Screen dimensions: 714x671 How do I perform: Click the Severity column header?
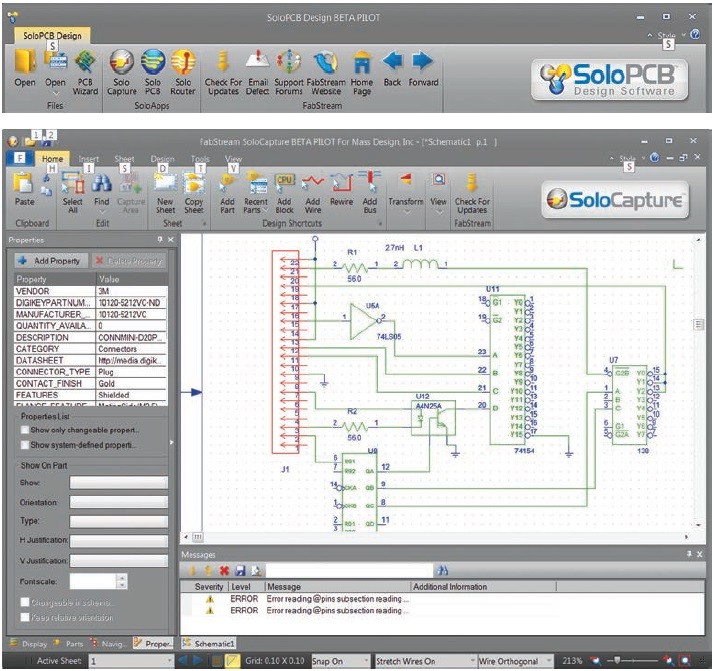[x=209, y=587]
